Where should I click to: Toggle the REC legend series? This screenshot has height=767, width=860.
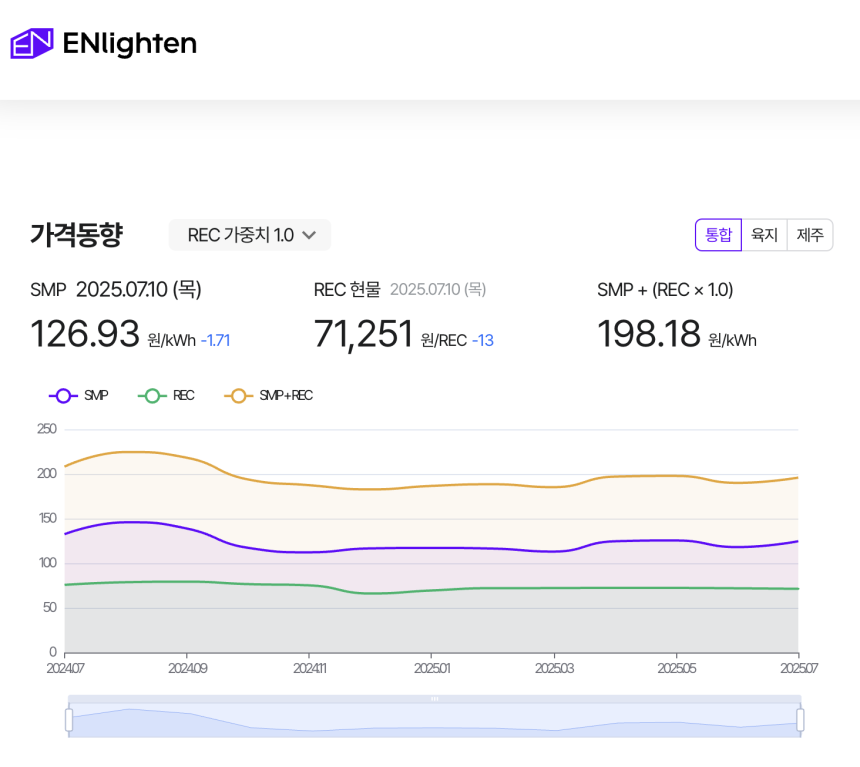pos(166,396)
